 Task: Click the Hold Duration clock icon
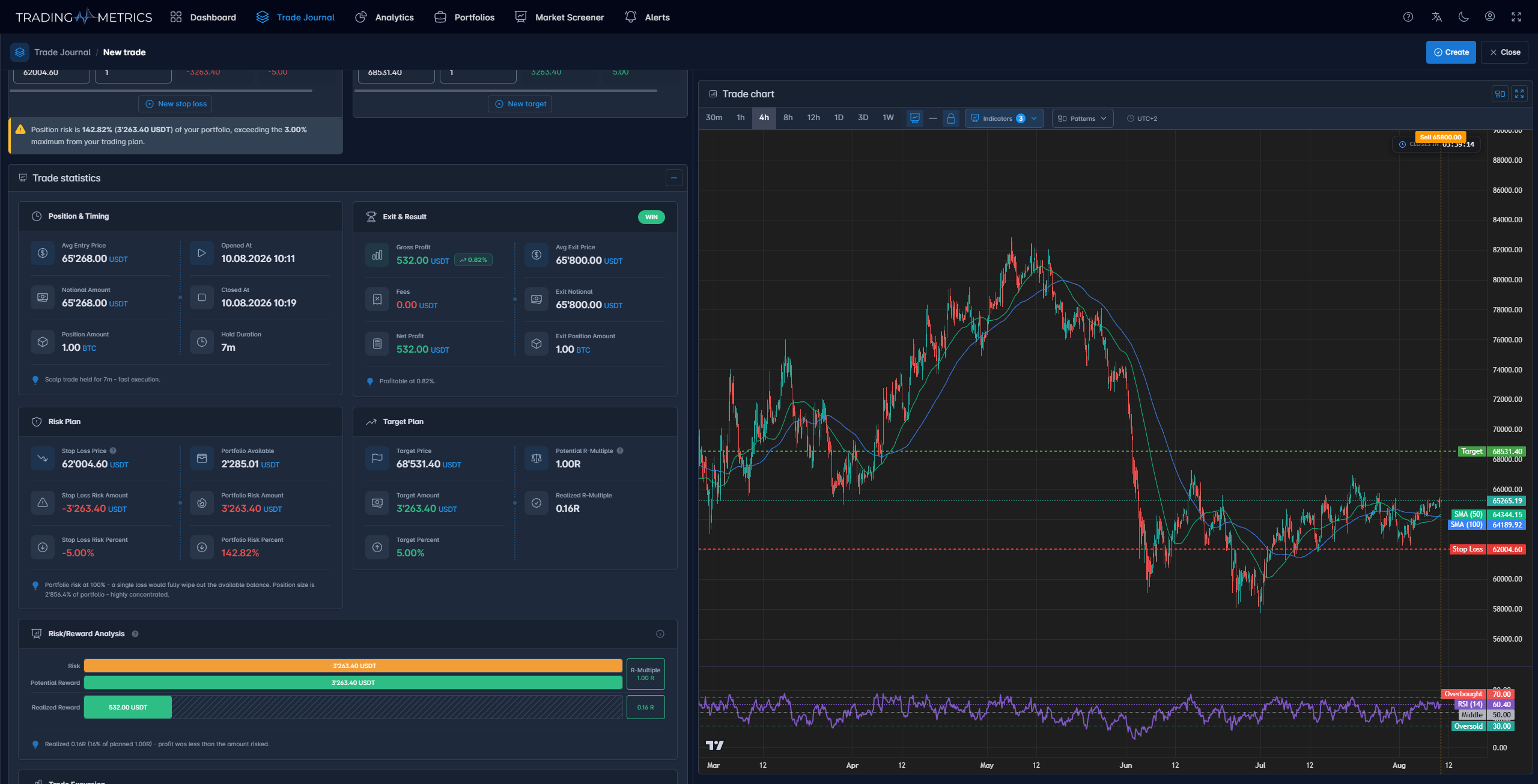tap(202, 342)
